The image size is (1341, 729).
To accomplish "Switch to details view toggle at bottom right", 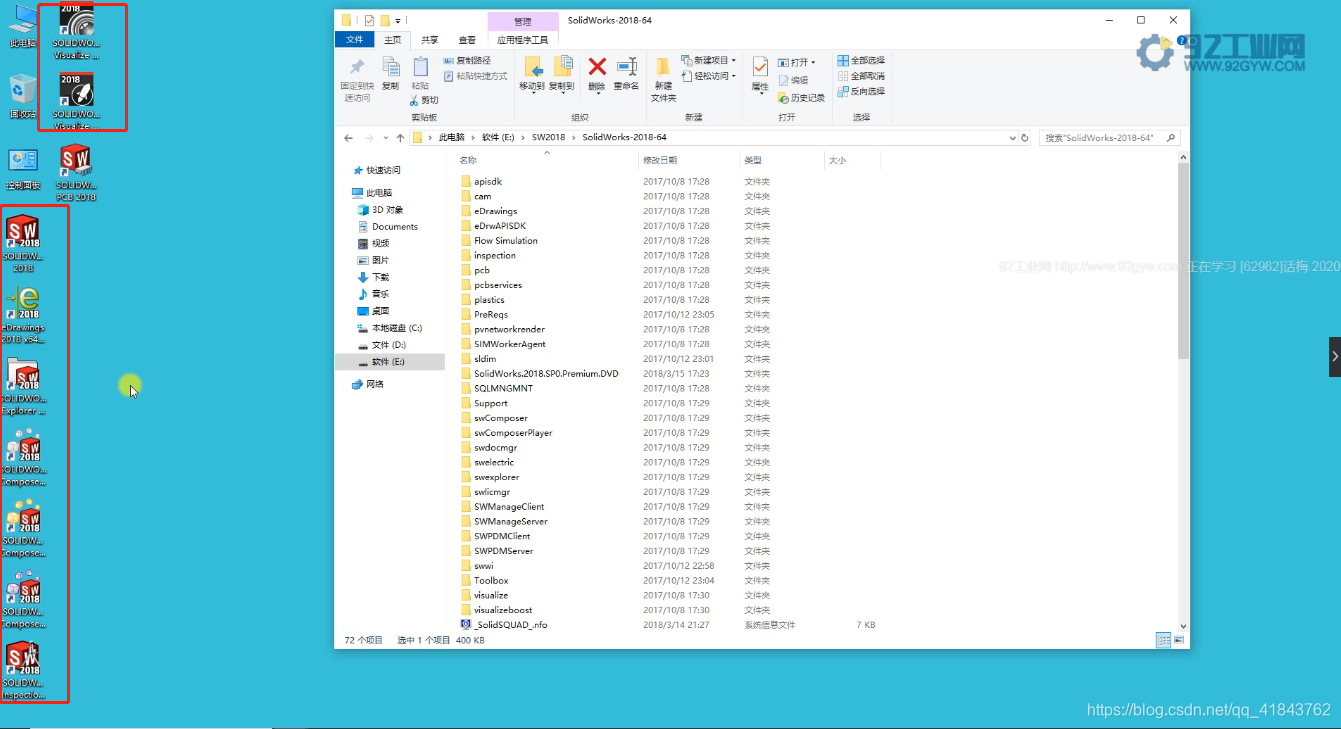I will [x=1163, y=640].
